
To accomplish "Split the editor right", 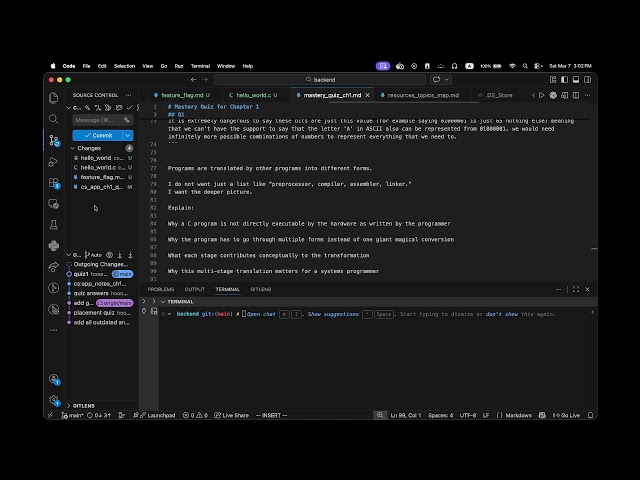I will click(576, 95).
